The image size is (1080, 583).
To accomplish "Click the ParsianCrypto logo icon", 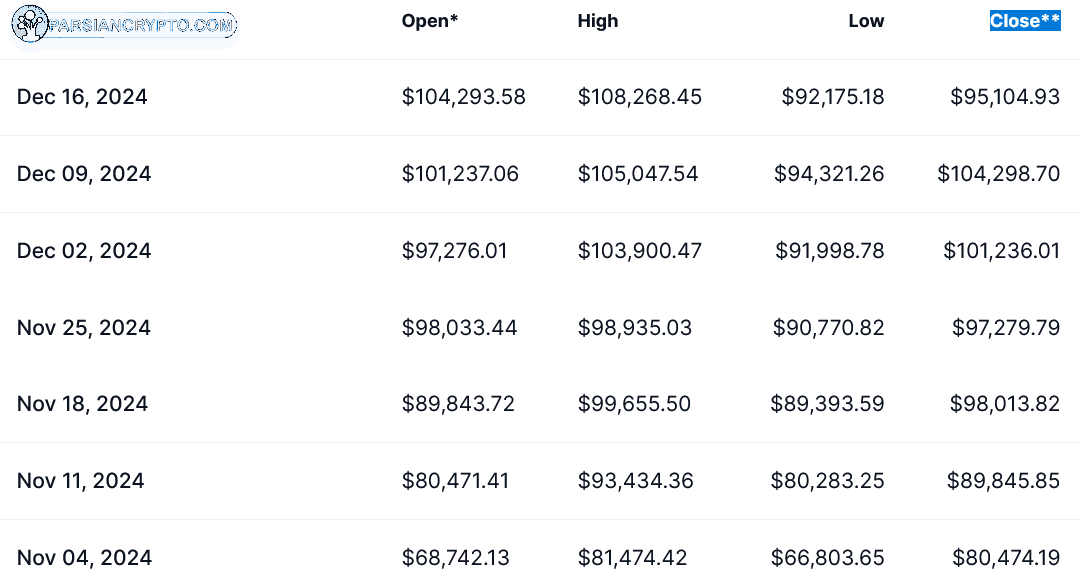I will coord(30,24).
